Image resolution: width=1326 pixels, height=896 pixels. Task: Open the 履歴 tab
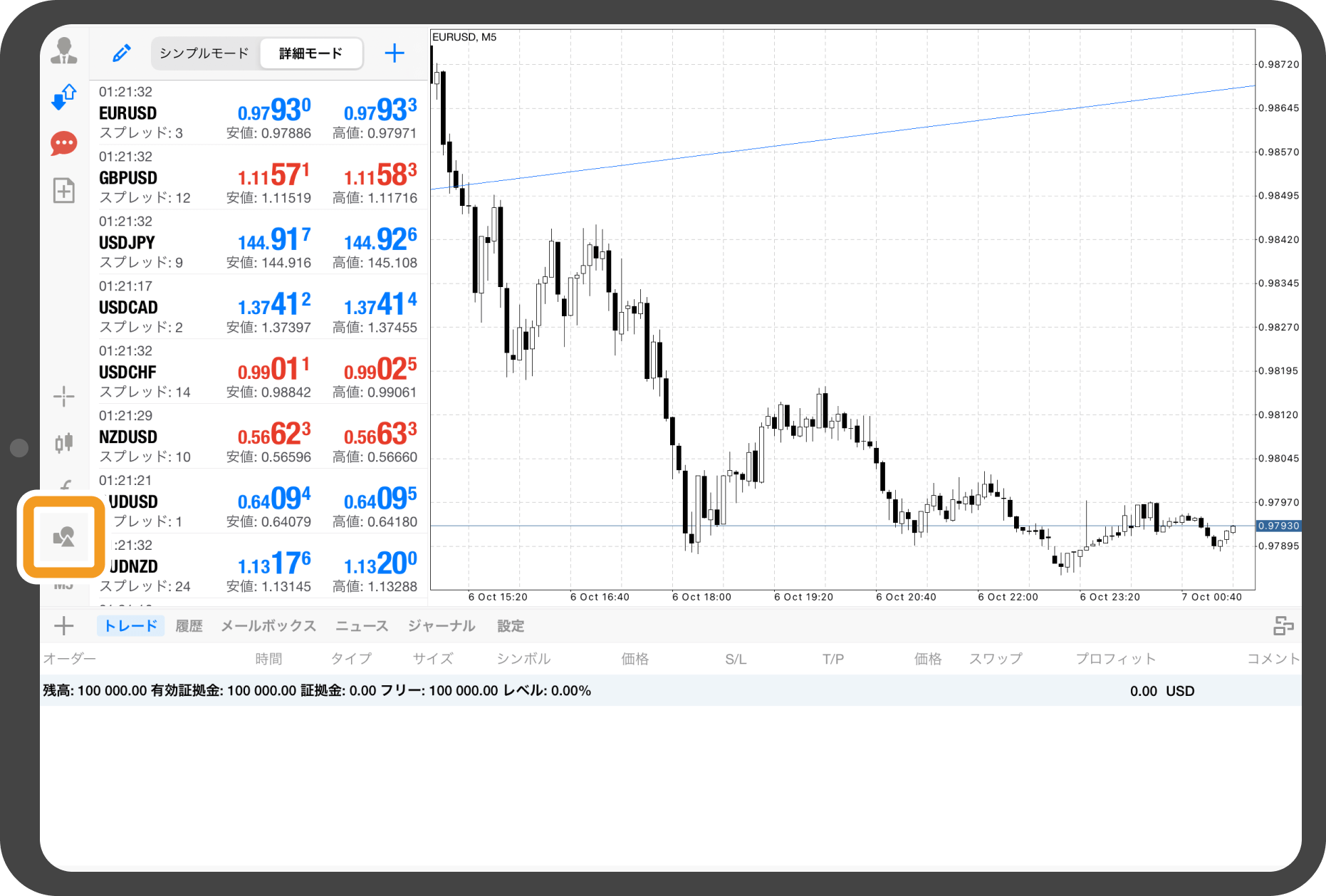(189, 626)
